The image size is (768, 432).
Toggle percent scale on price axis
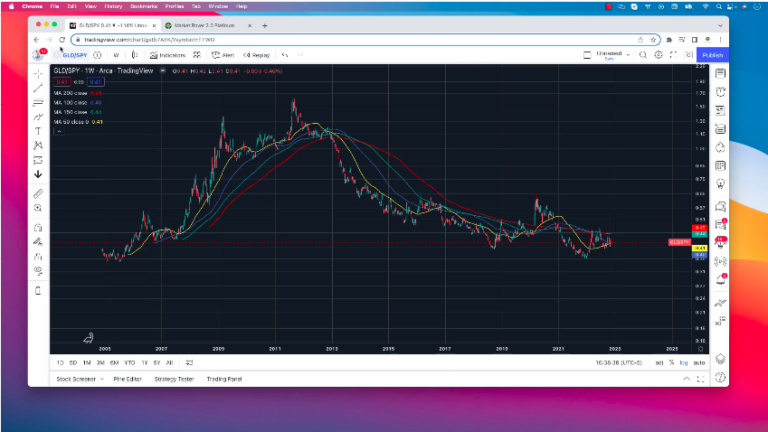(x=671, y=362)
